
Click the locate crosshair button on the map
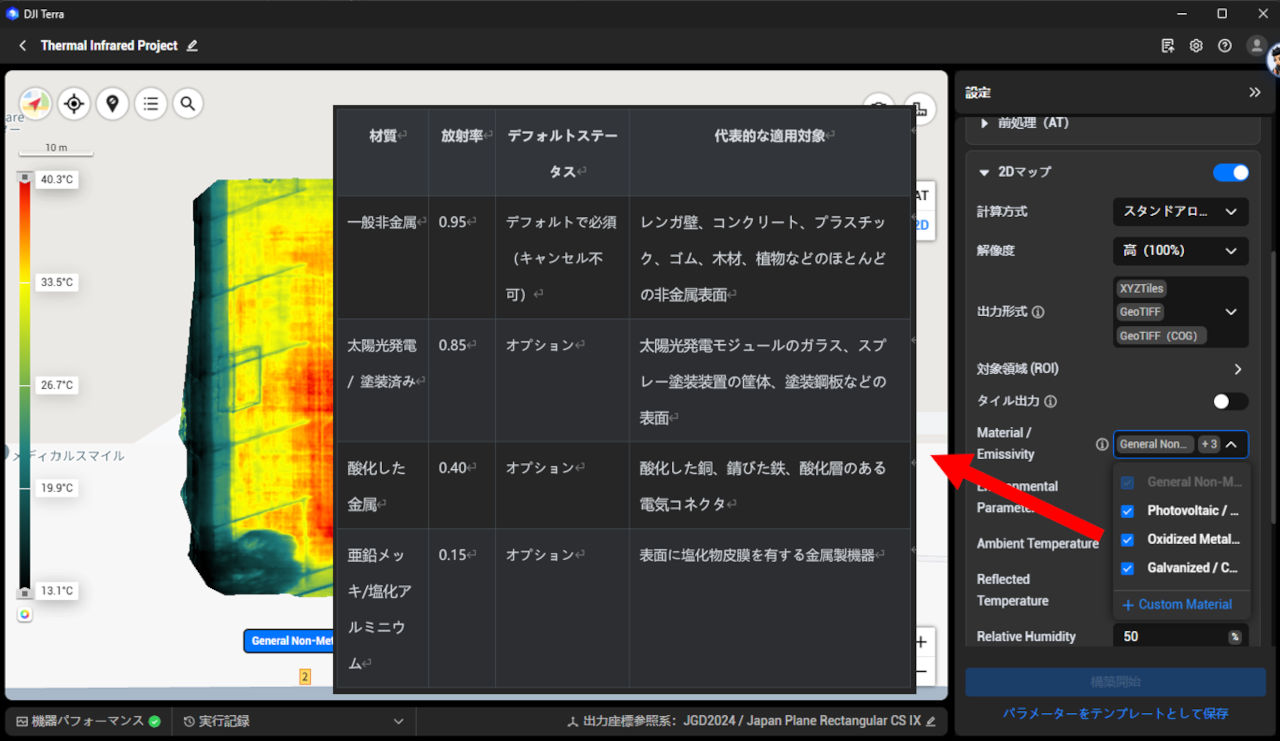pos(73,103)
